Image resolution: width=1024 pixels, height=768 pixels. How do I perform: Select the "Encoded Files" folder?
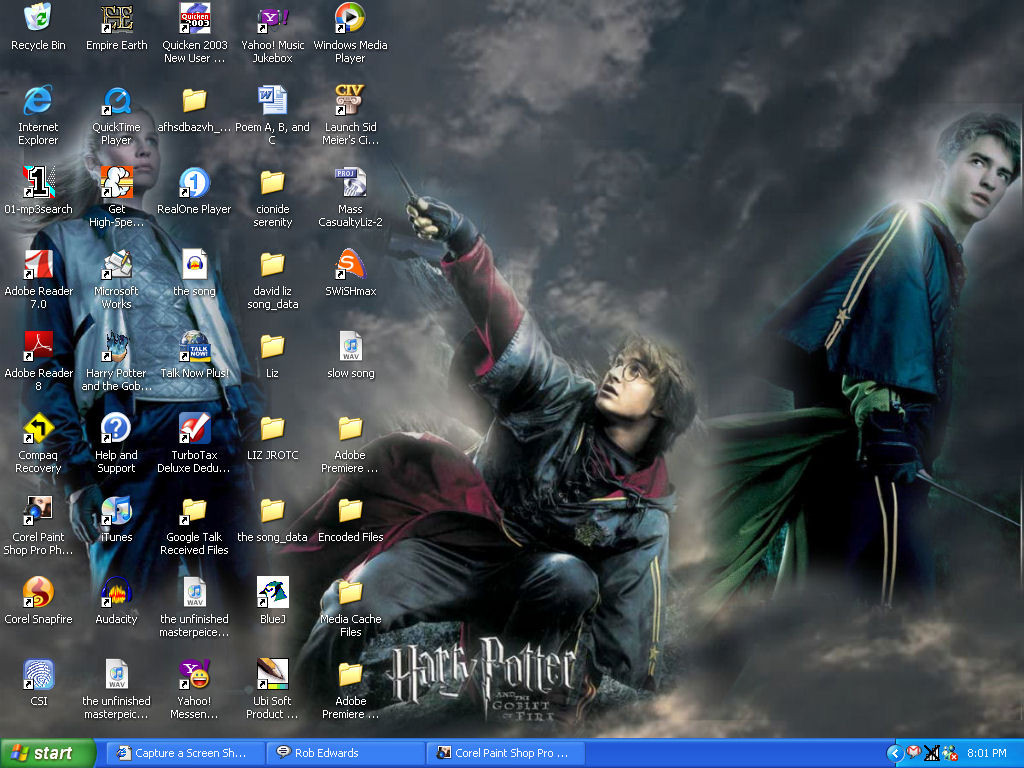coord(350,511)
